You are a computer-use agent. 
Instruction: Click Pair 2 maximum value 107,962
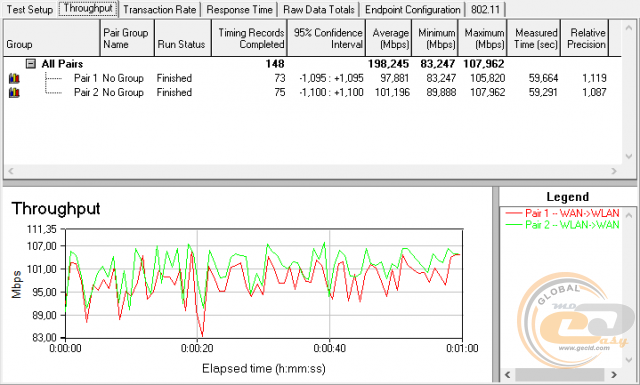(x=487, y=93)
